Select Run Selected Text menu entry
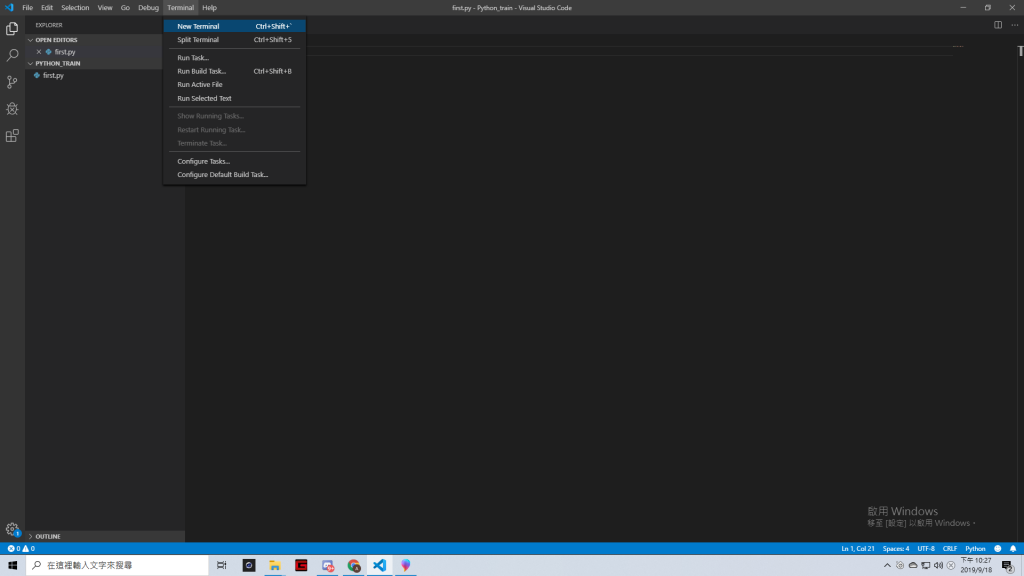The image size is (1024, 576). (x=234, y=98)
